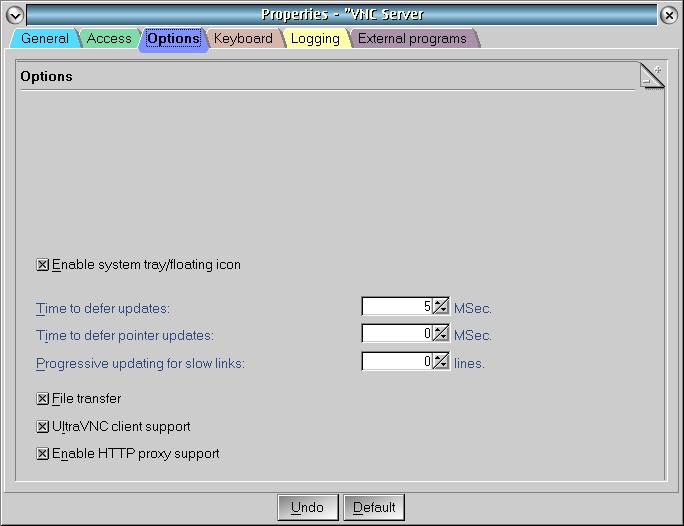
Task: Click the Progressive updating for slow links label
Action: point(140,364)
